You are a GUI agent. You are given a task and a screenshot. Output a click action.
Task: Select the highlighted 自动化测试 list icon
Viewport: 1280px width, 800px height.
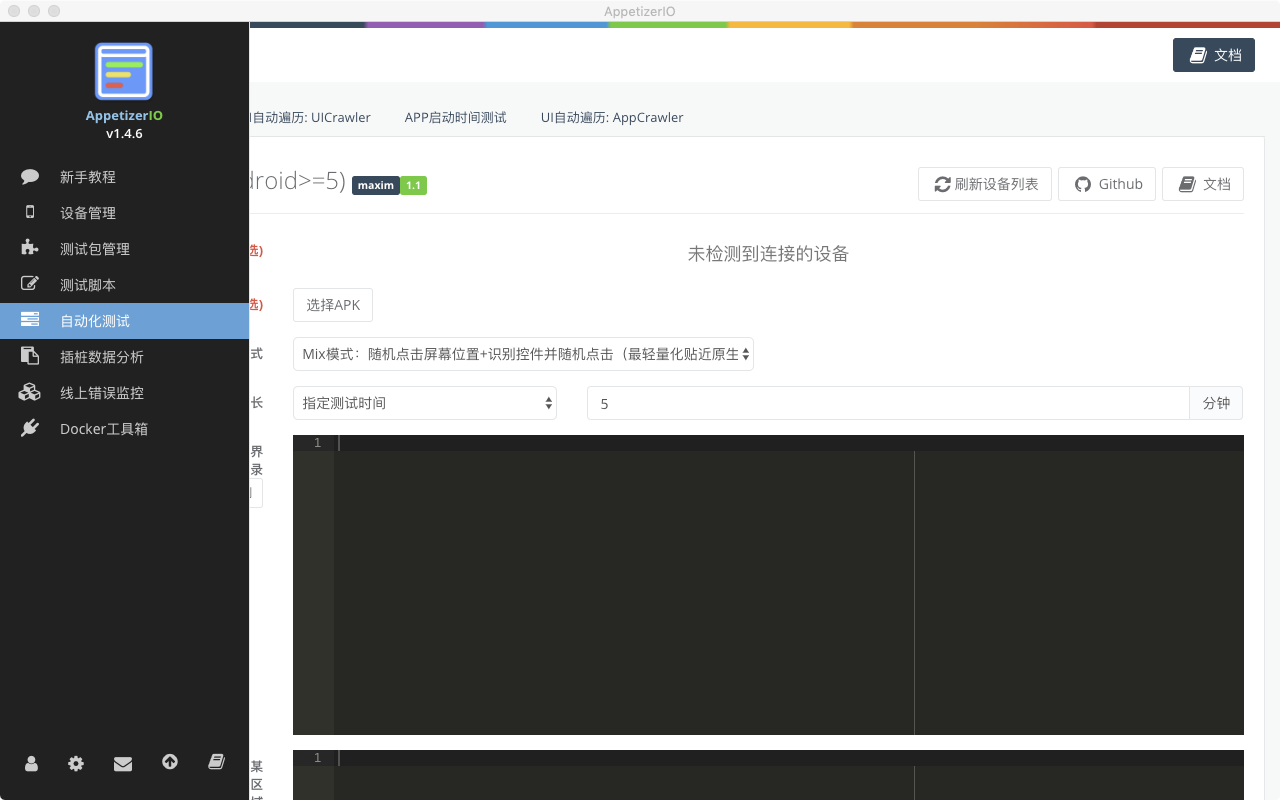(x=30, y=320)
